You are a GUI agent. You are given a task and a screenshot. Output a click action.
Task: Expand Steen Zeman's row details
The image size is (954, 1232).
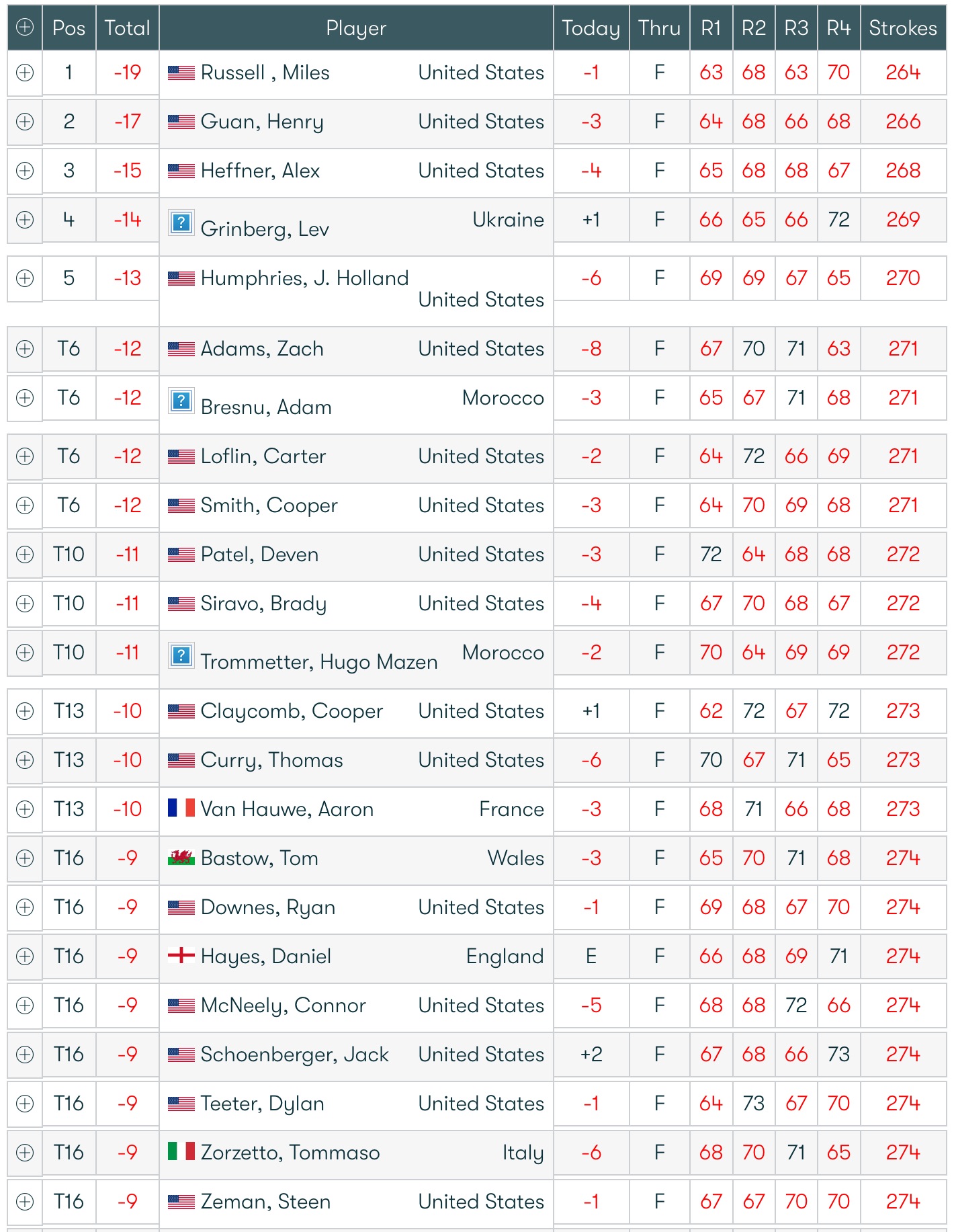[25, 1202]
